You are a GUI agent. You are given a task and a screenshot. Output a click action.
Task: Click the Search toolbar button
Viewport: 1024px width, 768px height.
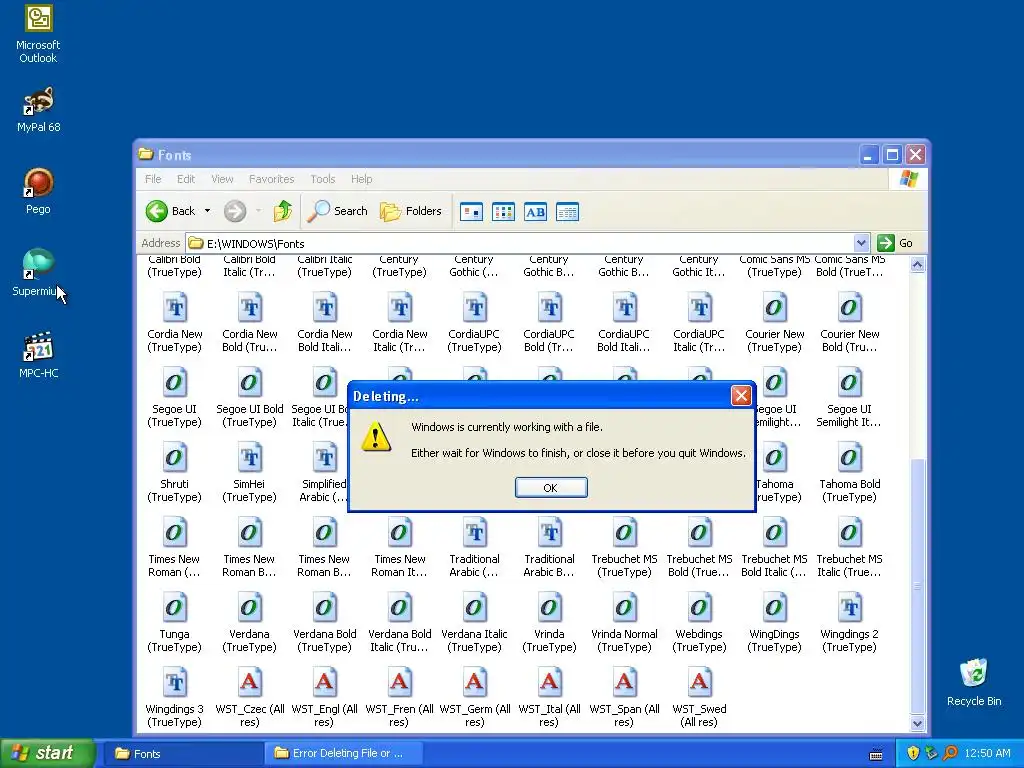[x=338, y=211]
